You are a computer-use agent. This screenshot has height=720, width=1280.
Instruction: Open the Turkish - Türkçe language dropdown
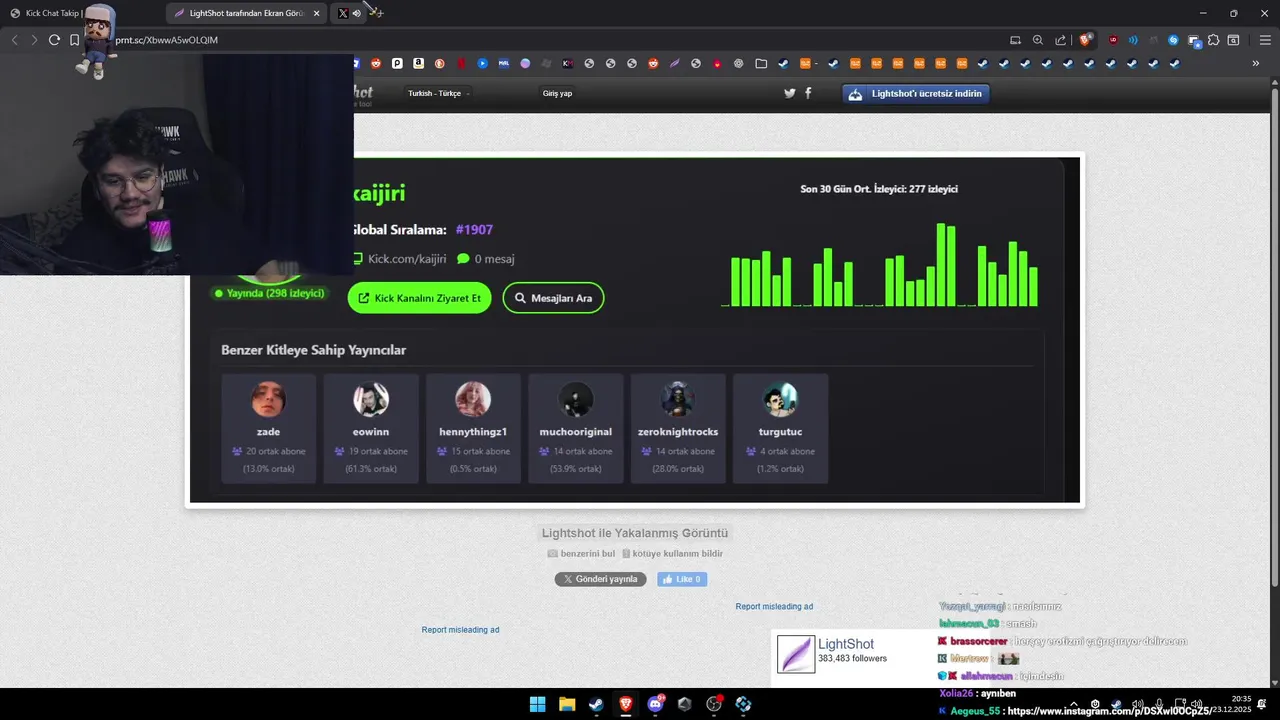[438, 93]
